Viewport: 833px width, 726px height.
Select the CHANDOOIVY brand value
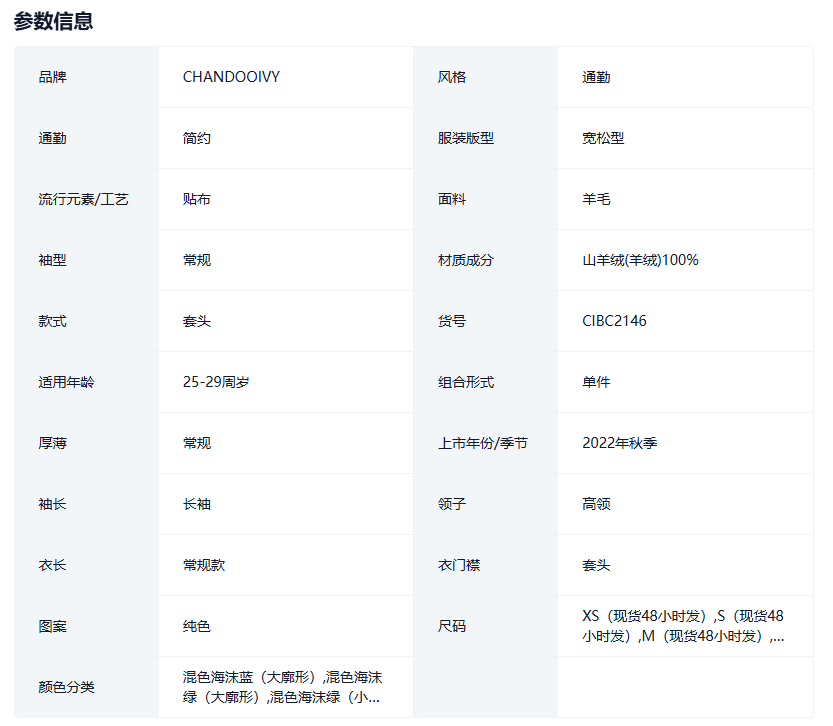coord(231,77)
